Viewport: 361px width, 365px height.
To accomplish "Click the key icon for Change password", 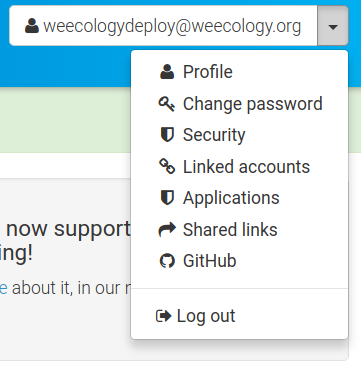I will pyautogui.click(x=167, y=104).
